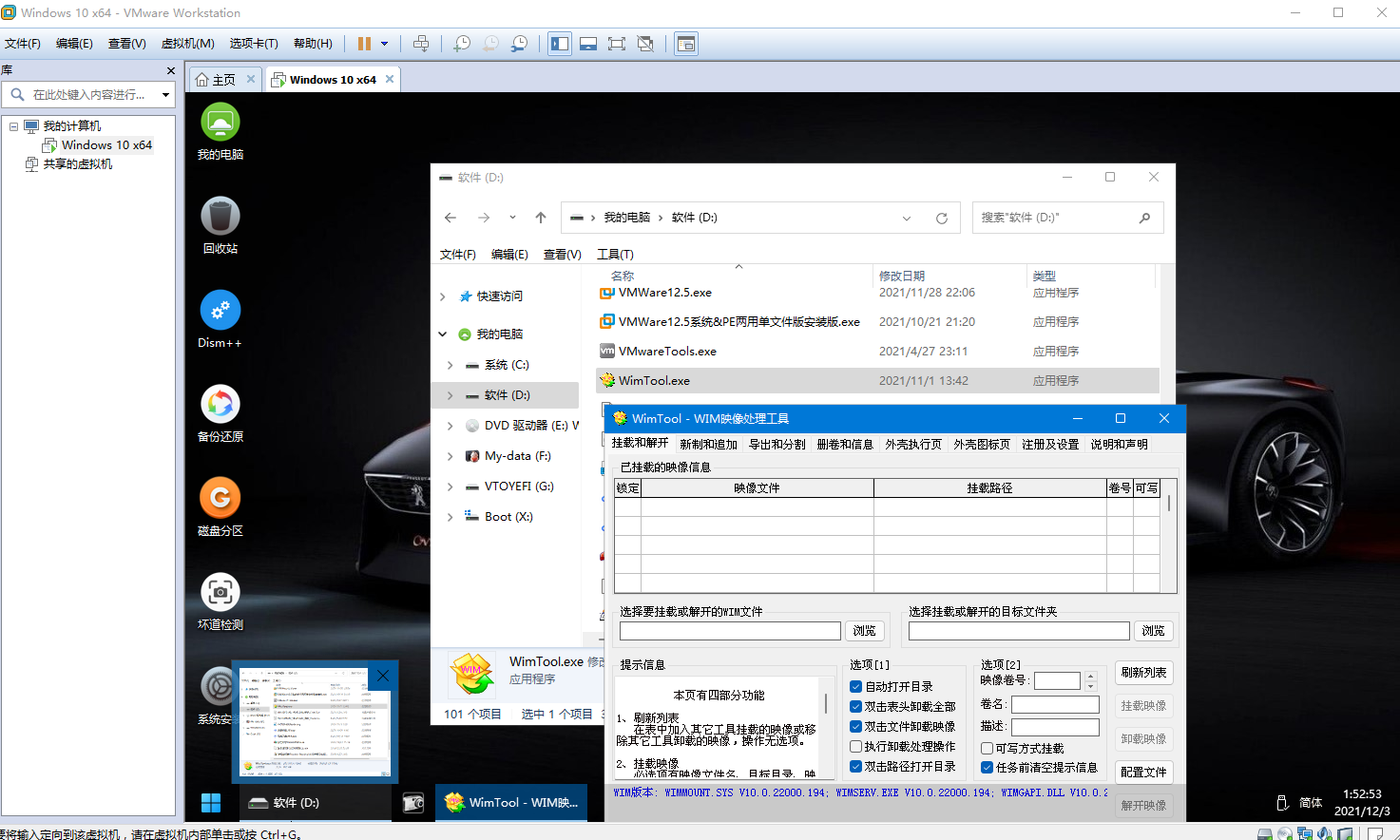Click the guest Windows Start button
The image size is (1400, 840).
[x=211, y=803]
